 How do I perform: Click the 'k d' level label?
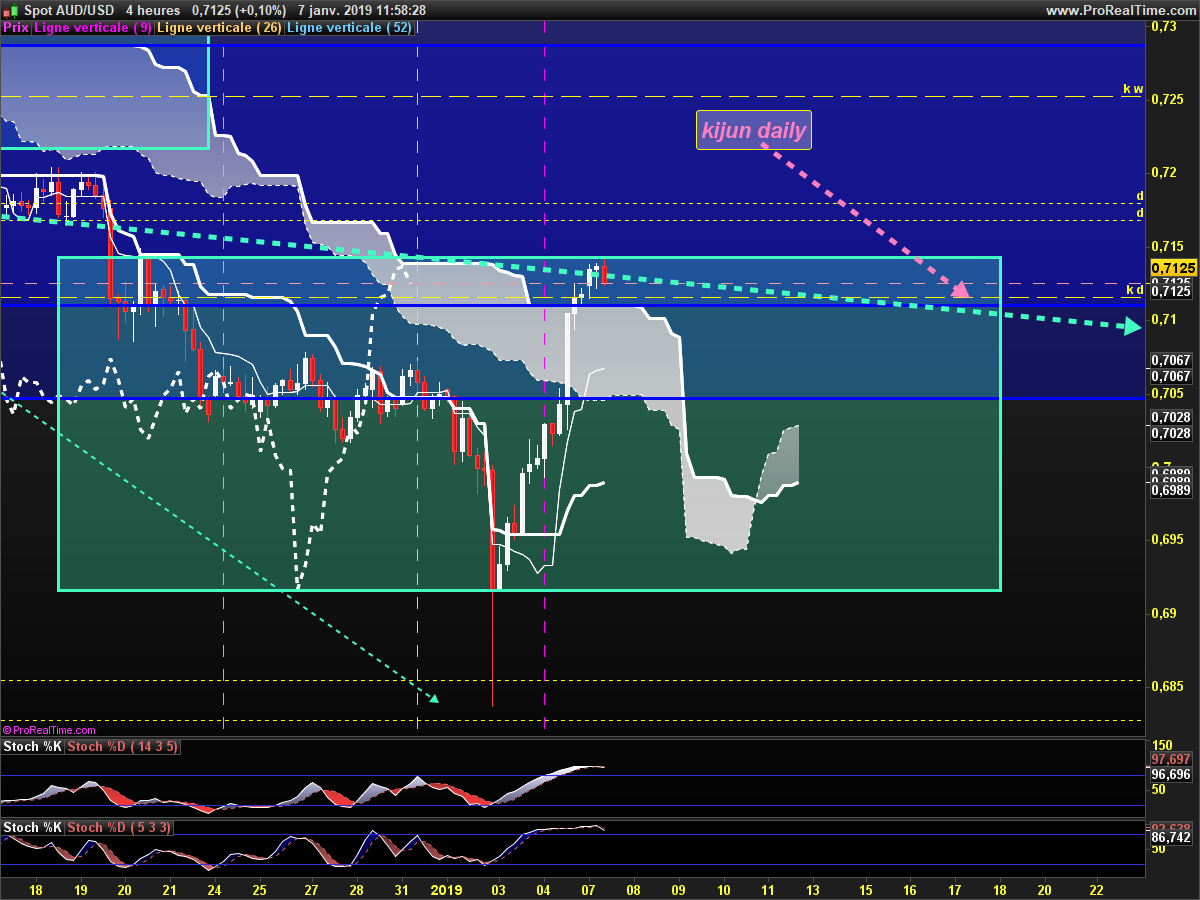tap(1134, 290)
